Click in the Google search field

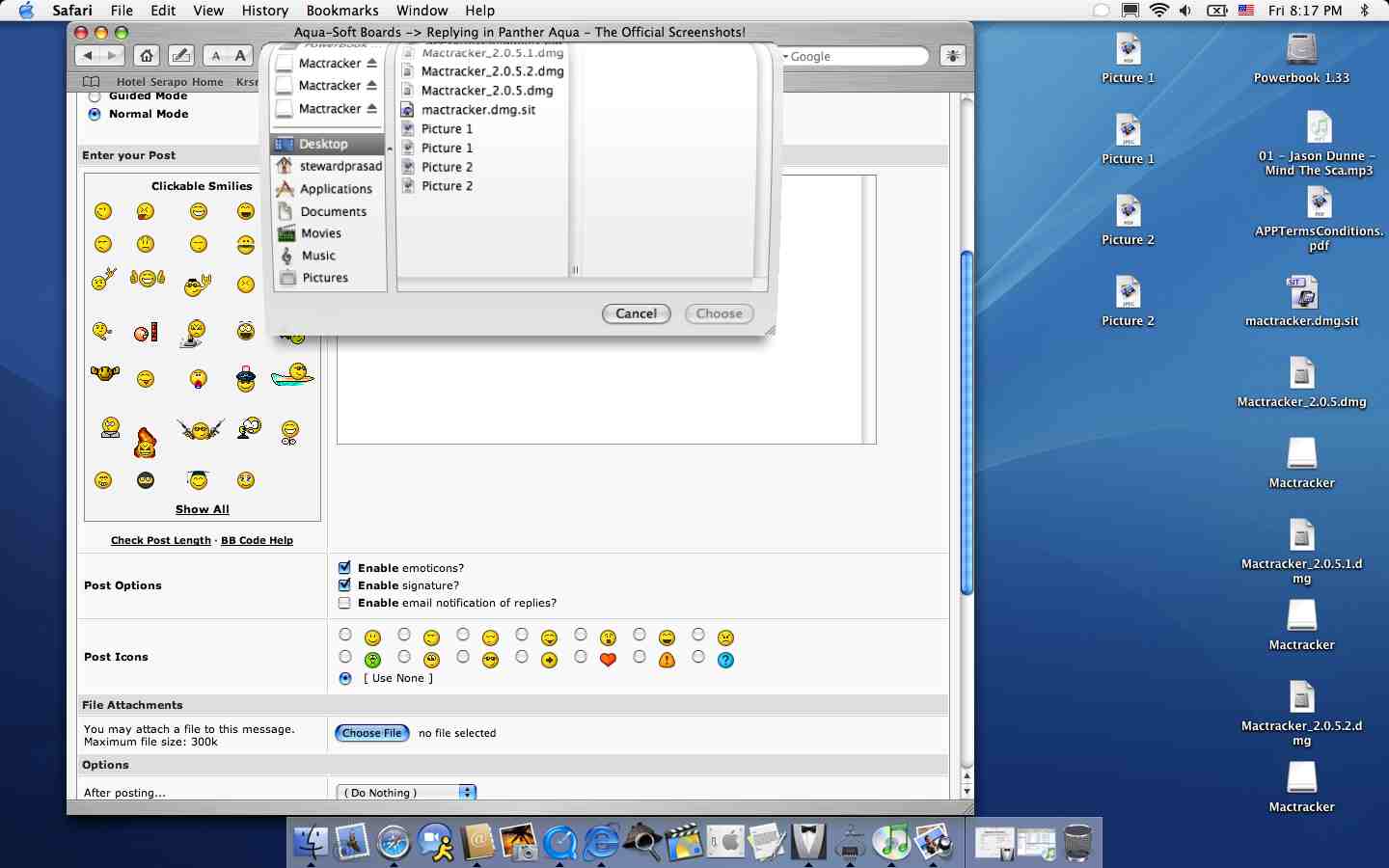857,56
